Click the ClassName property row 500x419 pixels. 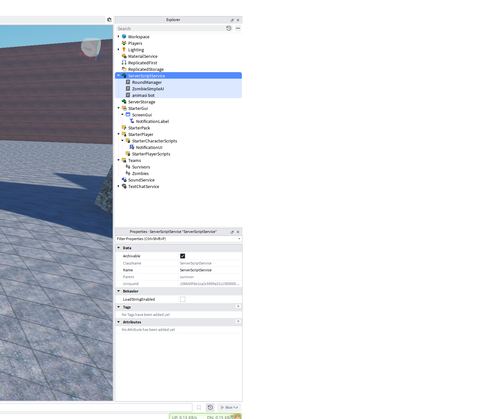(179, 263)
